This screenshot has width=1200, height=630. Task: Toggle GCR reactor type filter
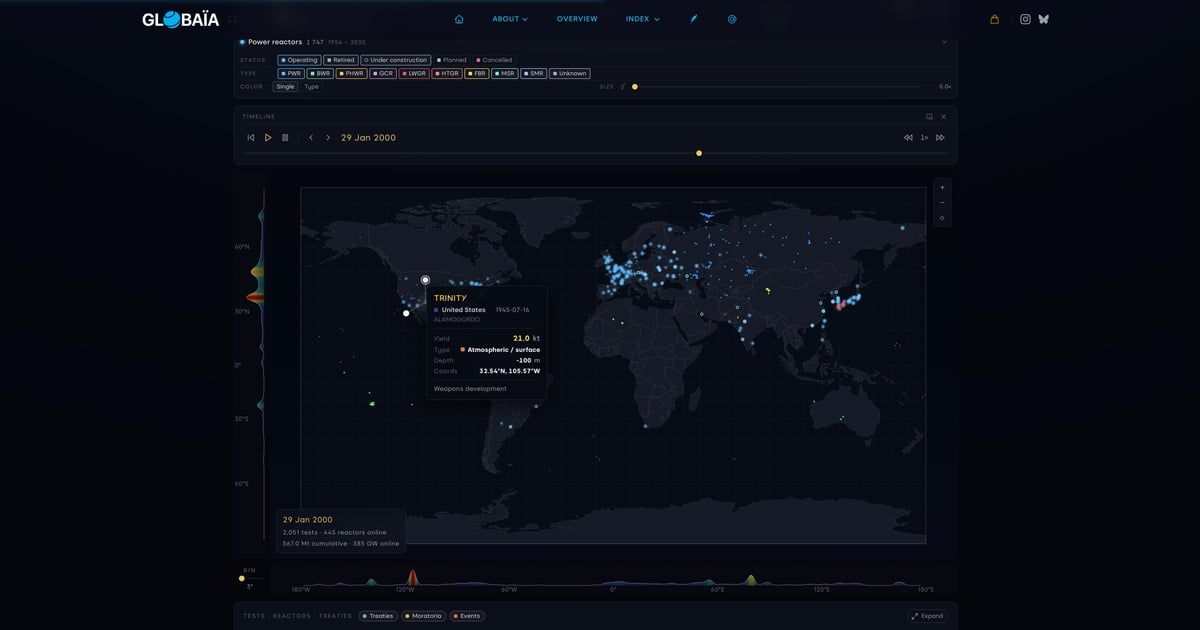tap(383, 73)
